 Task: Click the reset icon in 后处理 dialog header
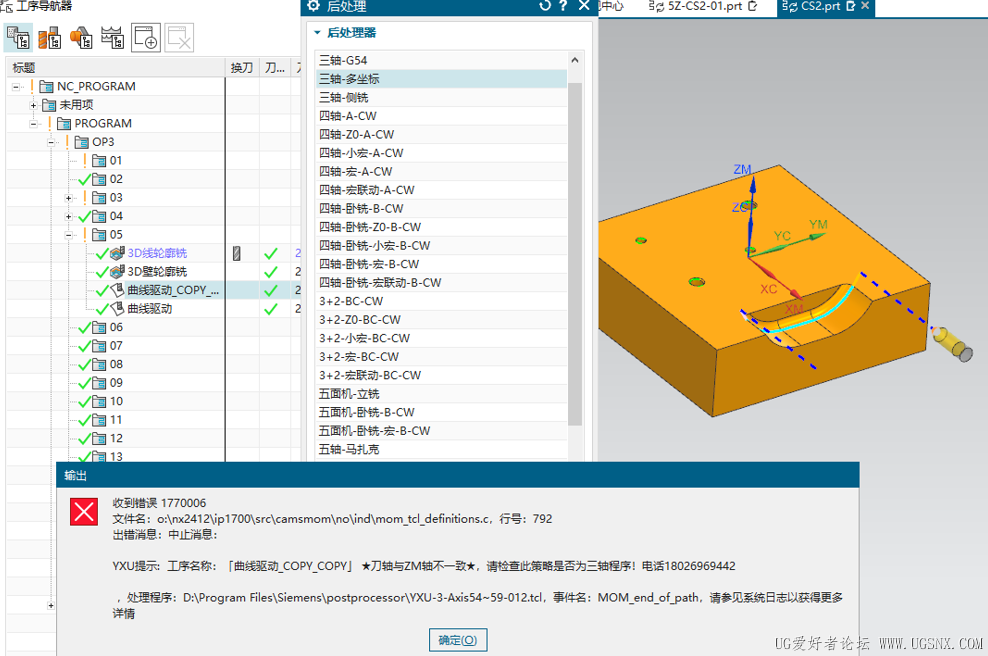click(x=545, y=7)
